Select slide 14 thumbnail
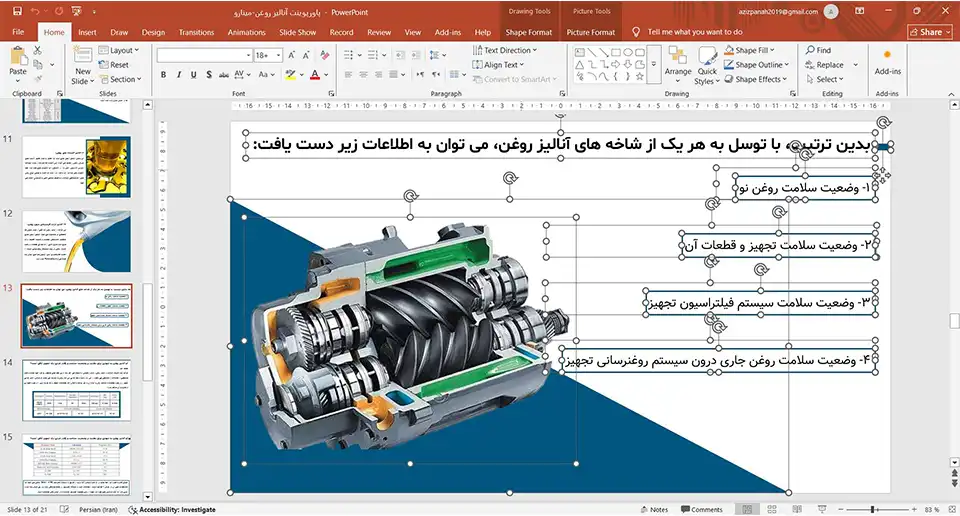Screen dimensions: 960x516 click(x=77, y=390)
